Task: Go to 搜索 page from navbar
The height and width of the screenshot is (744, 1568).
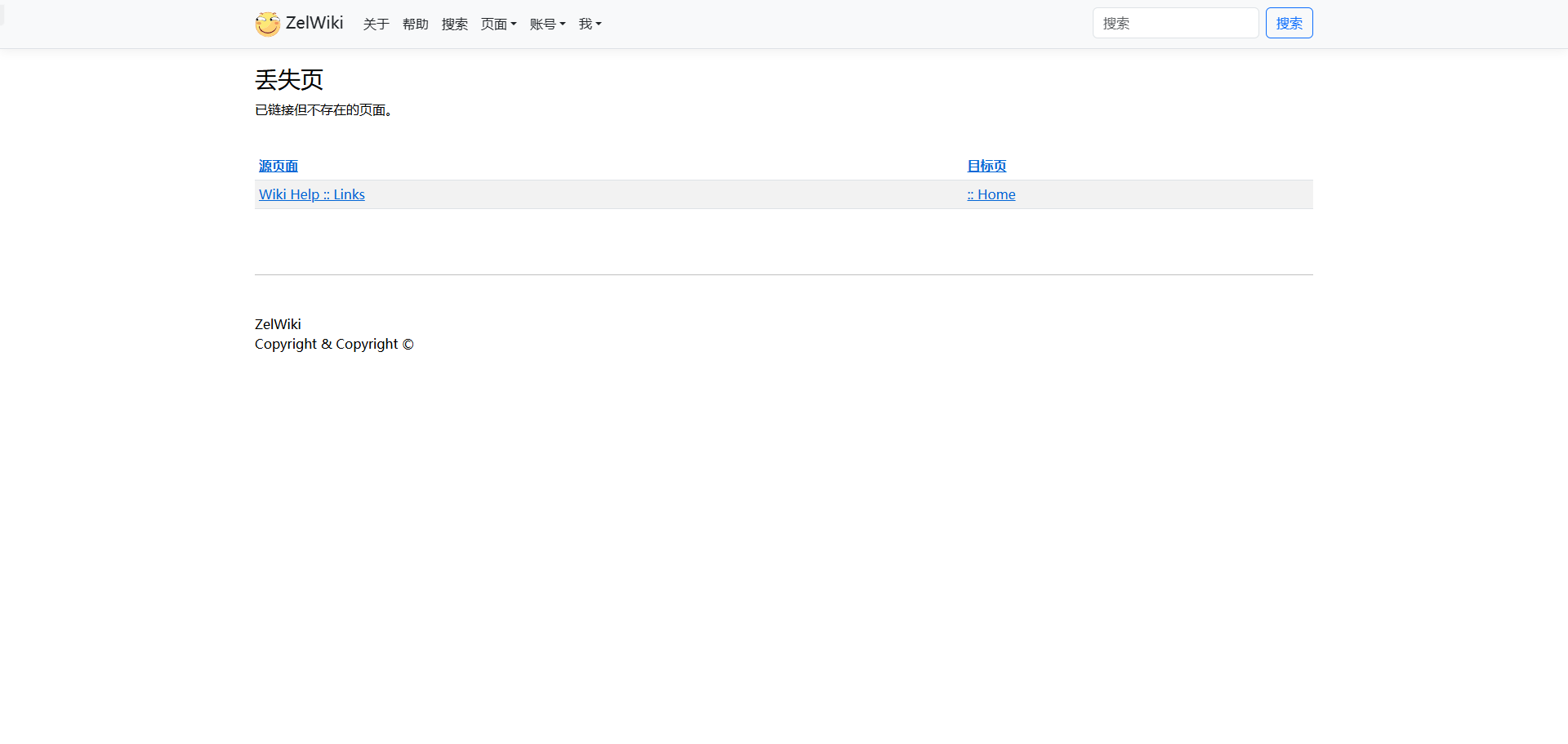Action: (x=454, y=25)
